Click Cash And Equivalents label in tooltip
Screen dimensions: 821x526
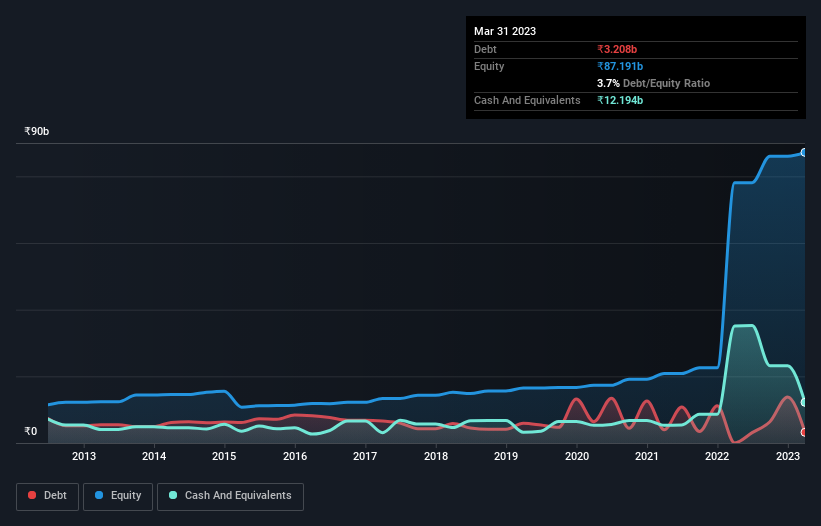527,100
